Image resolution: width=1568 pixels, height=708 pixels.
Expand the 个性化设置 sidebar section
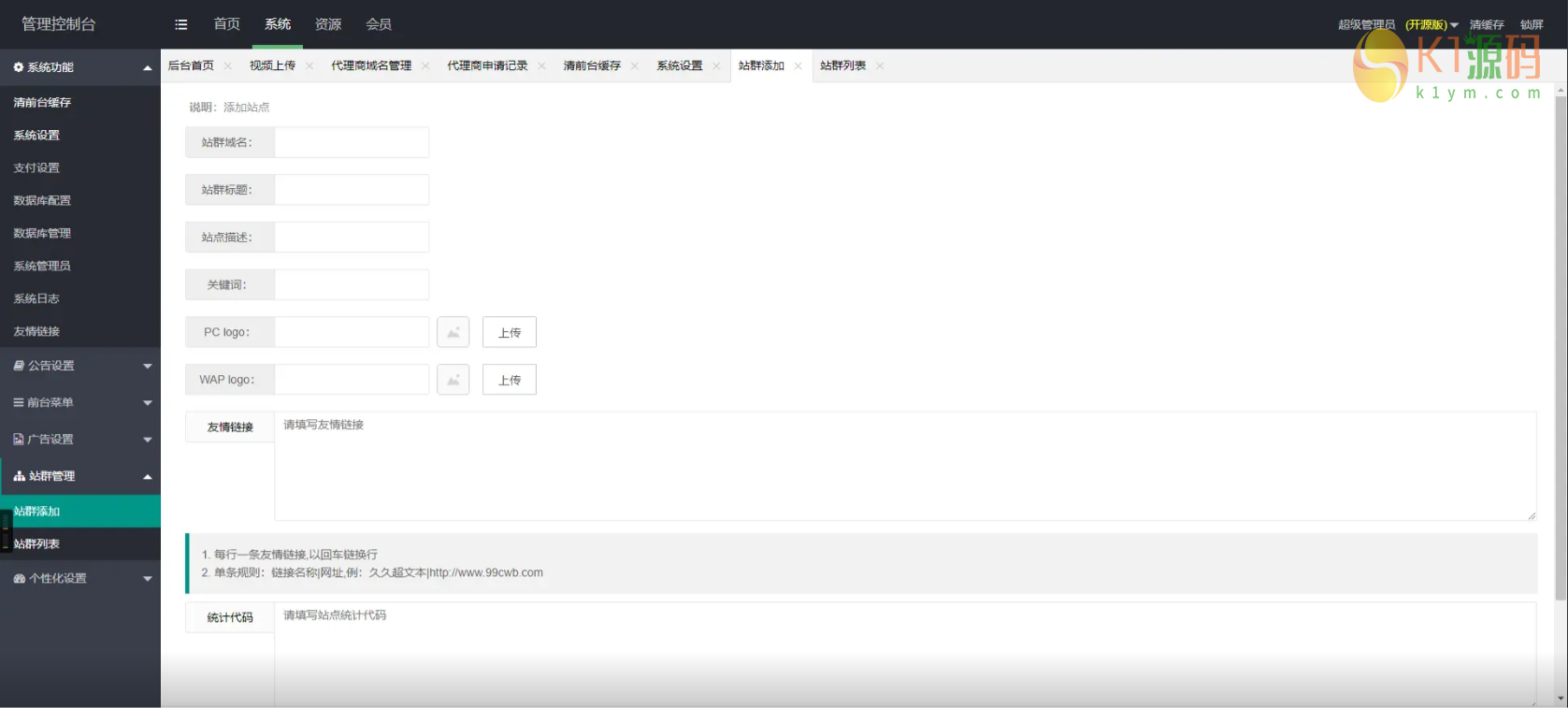(80, 578)
